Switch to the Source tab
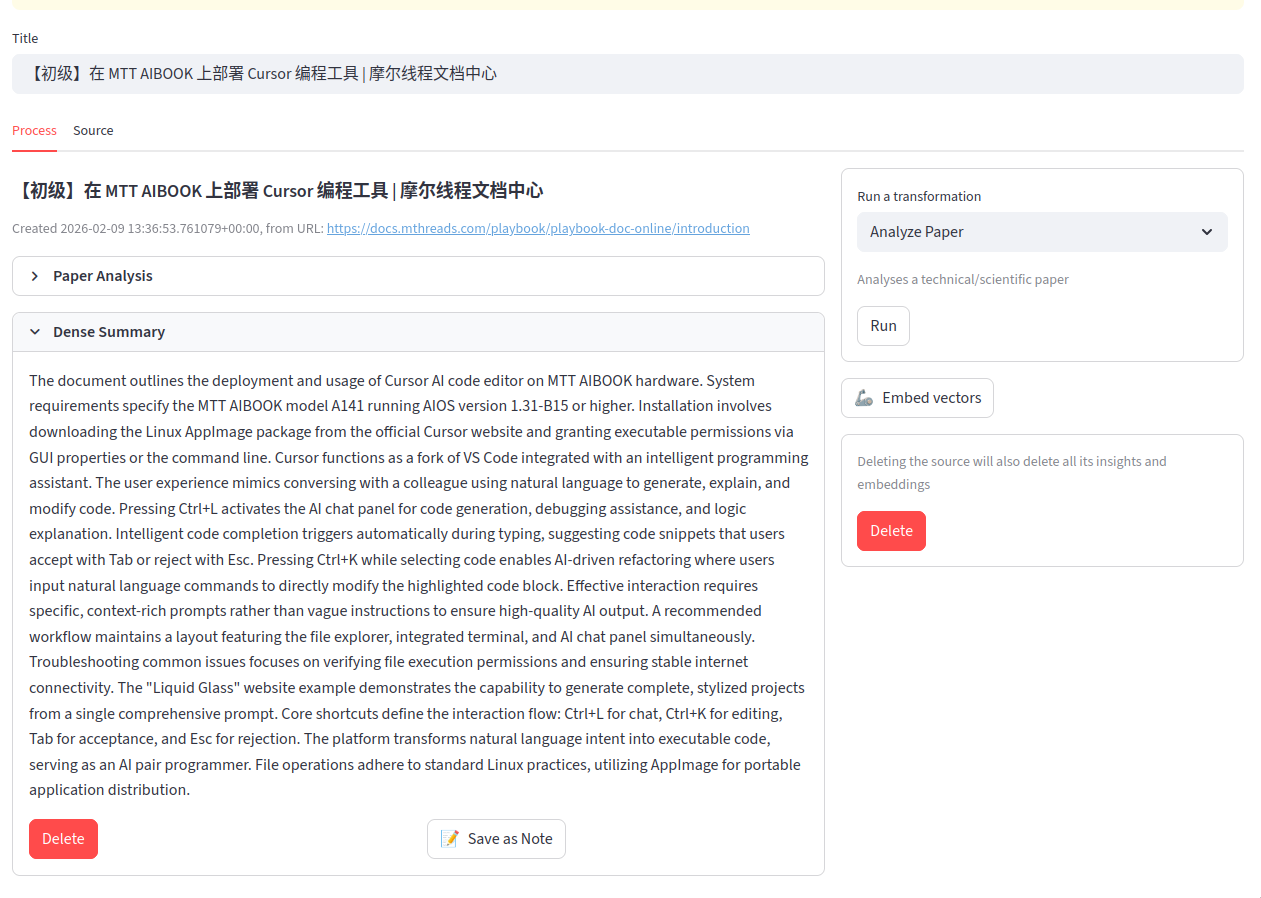1261x898 pixels. (93, 131)
